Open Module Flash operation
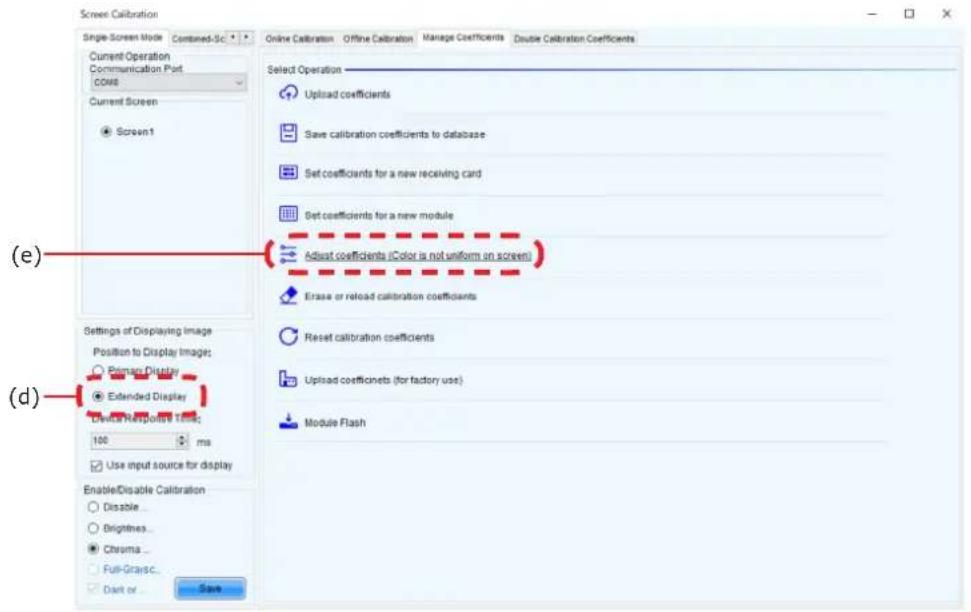 pyautogui.click(x=335, y=422)
